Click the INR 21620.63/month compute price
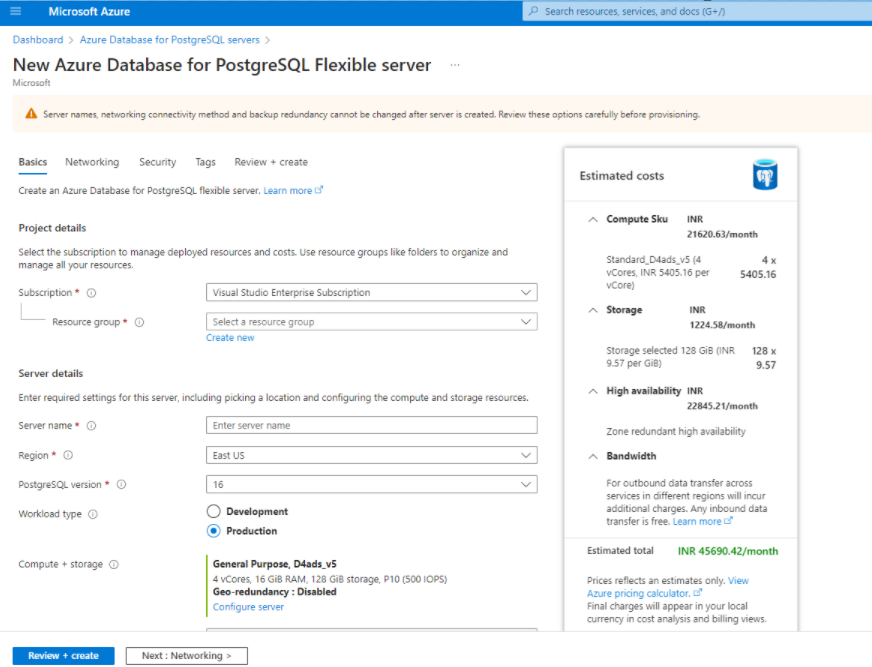 pyautogui.click(x=722, y=226)
